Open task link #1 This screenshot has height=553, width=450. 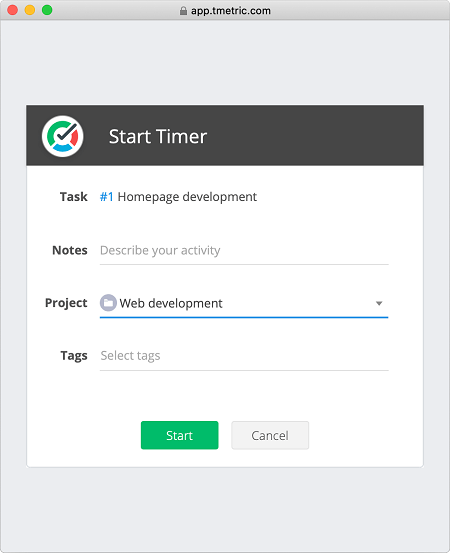click(x=107, y=196)
